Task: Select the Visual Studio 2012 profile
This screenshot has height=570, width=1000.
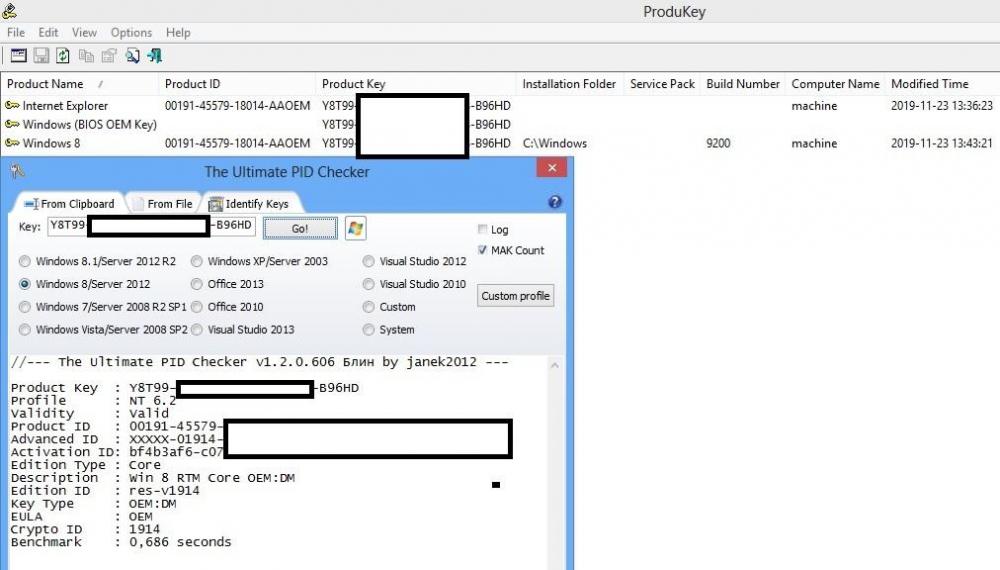Action: tap(369, 261)
